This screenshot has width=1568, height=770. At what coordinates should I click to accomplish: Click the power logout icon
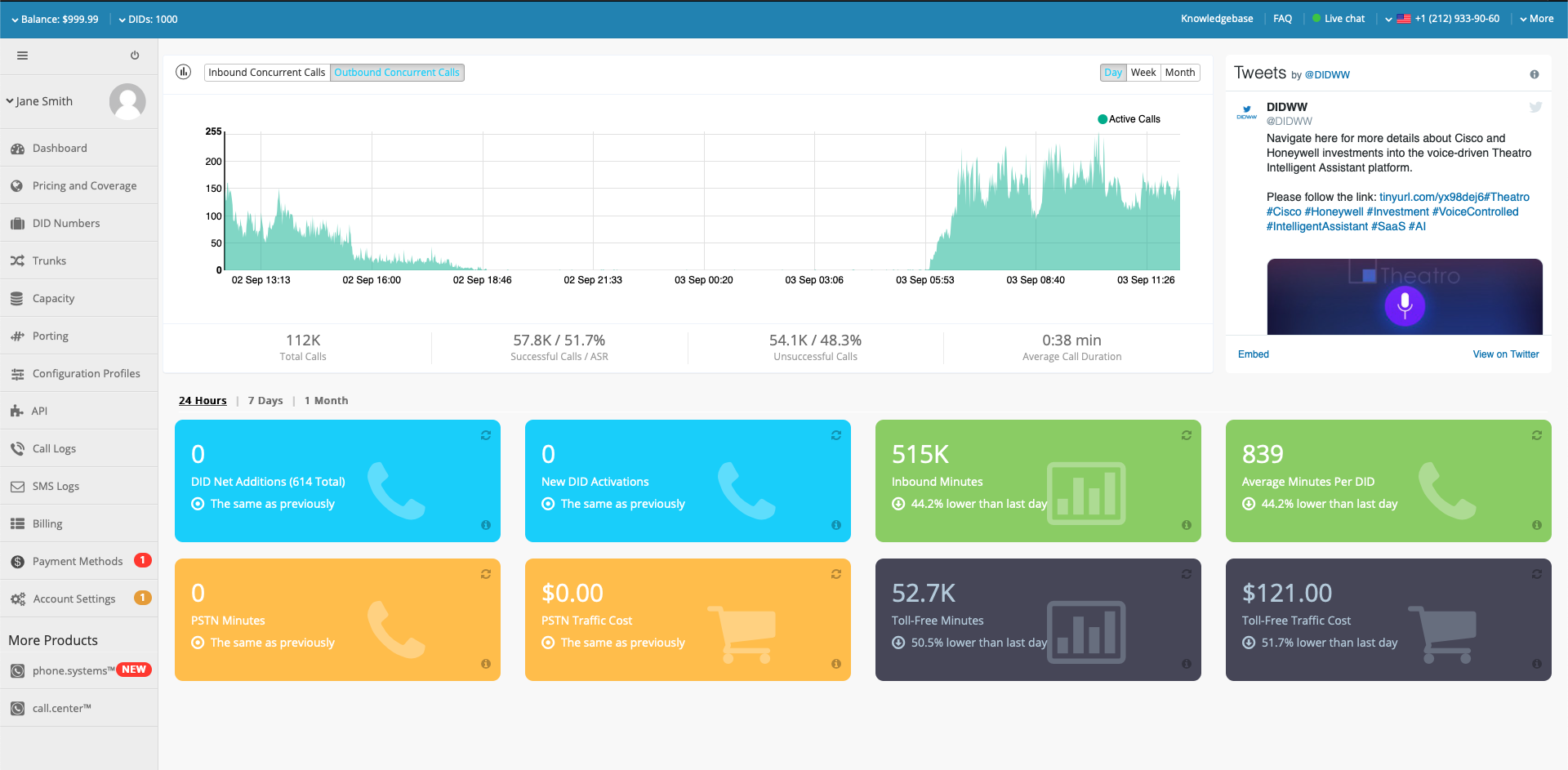click(x=135, y=56)
